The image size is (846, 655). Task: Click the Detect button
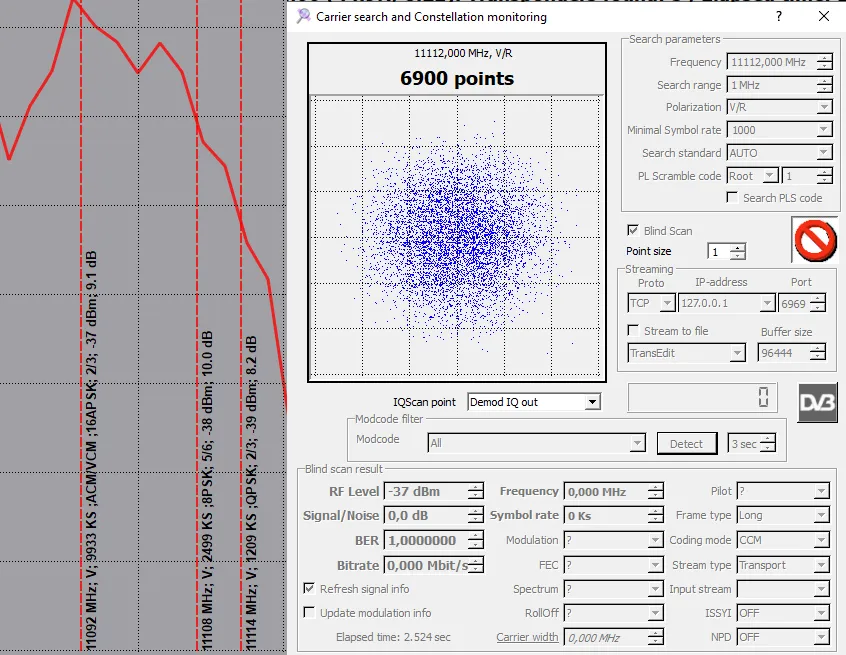pyautogui.click(x=686, y=444)
